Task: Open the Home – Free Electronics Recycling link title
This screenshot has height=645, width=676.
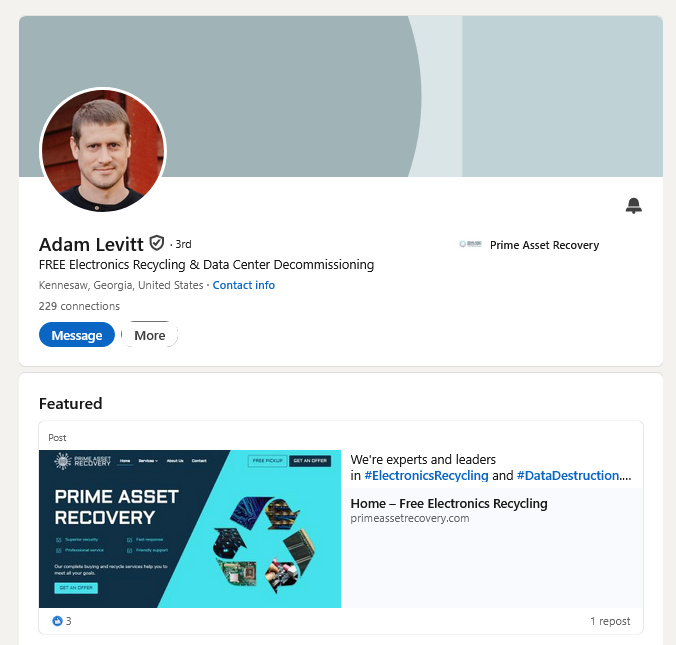Action: coord(449,504)
